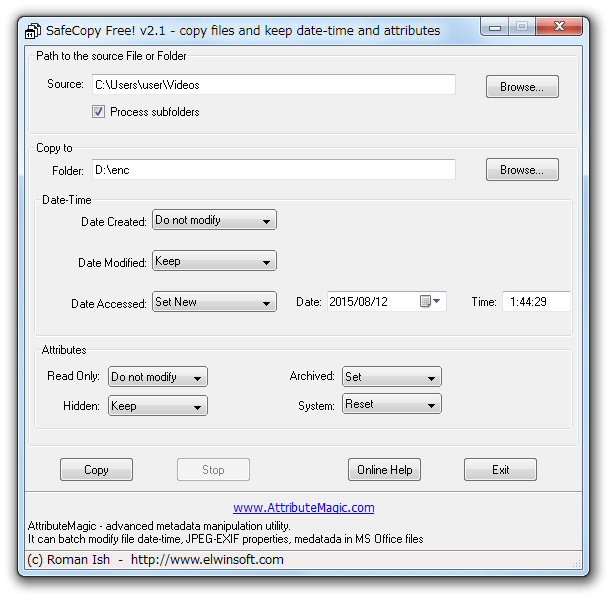Close the SafeCopy window
Screen dimensions: 611x598
pos(559,26)
